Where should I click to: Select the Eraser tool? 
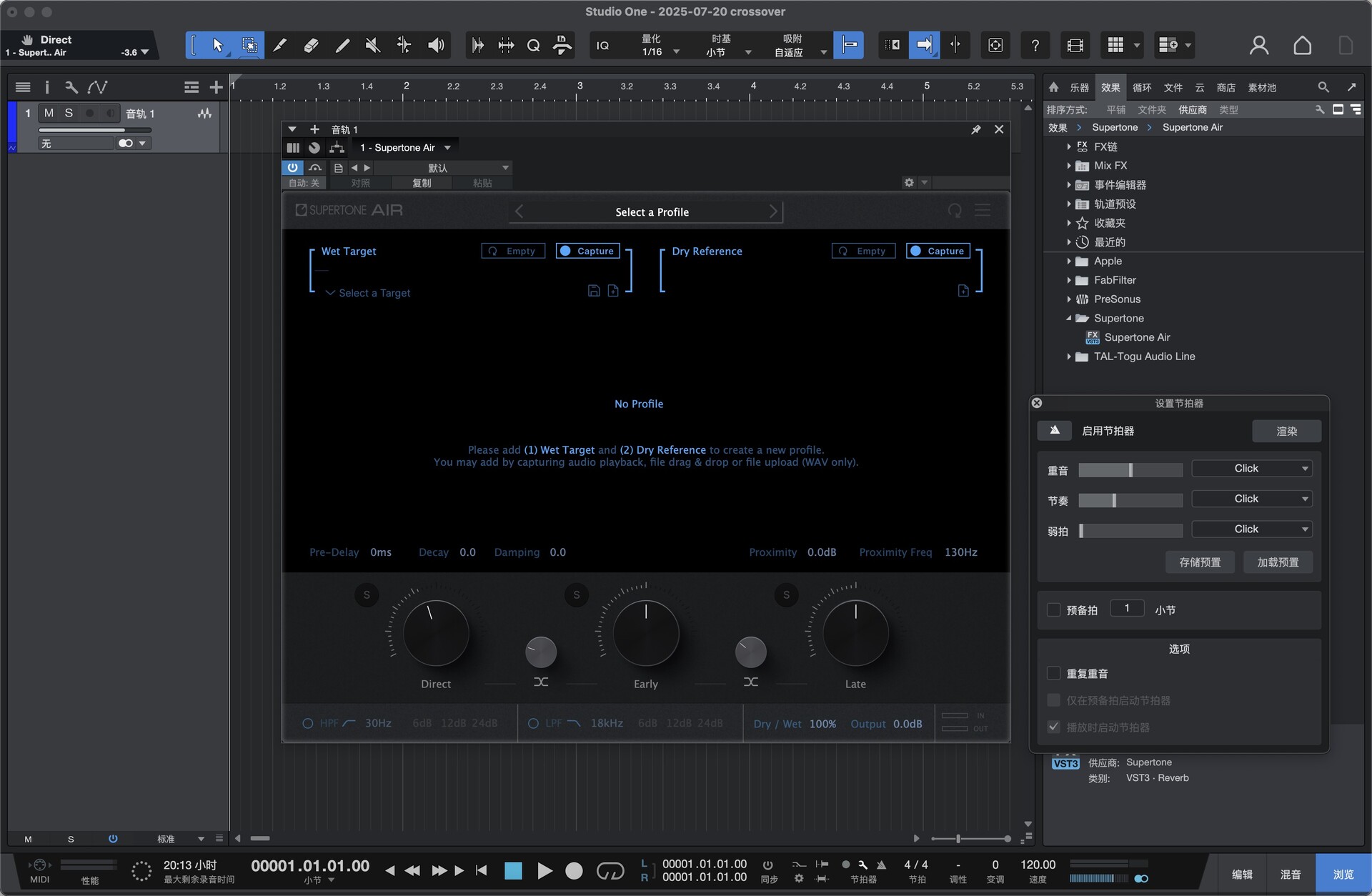point(311,45)
